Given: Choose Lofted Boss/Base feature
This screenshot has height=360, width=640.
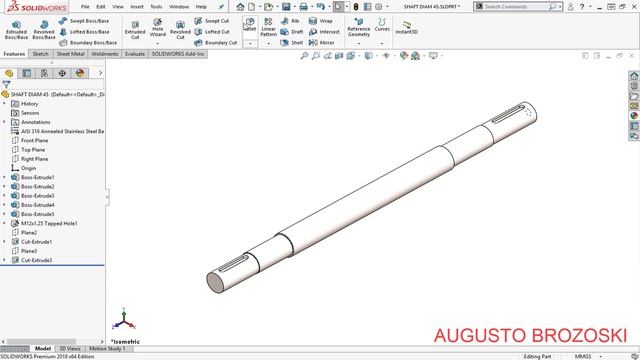Looking at the screenshot, I should pyautogui.click(x=84, y=32).
